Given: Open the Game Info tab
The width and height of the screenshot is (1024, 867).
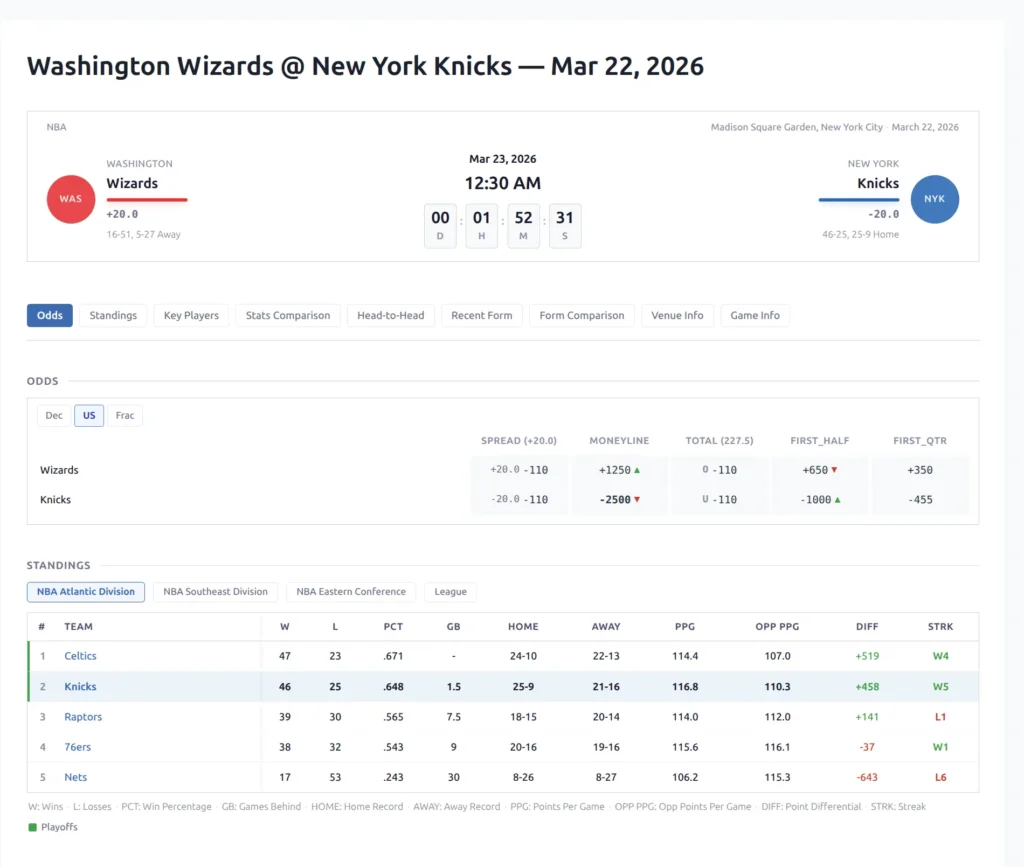Looking at the screenshot, I should [x=755, y=315].
